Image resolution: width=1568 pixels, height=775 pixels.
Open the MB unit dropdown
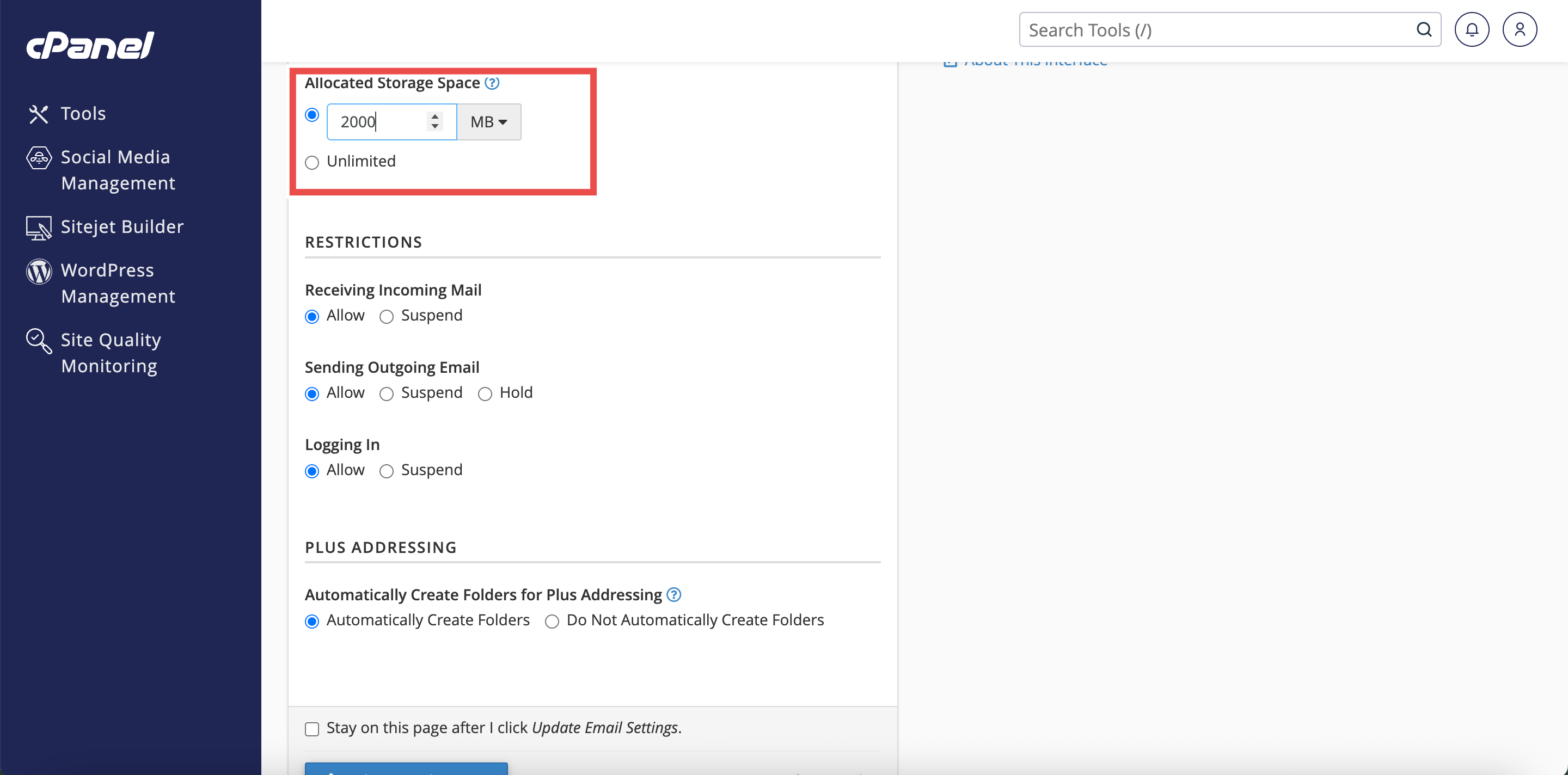489,122
